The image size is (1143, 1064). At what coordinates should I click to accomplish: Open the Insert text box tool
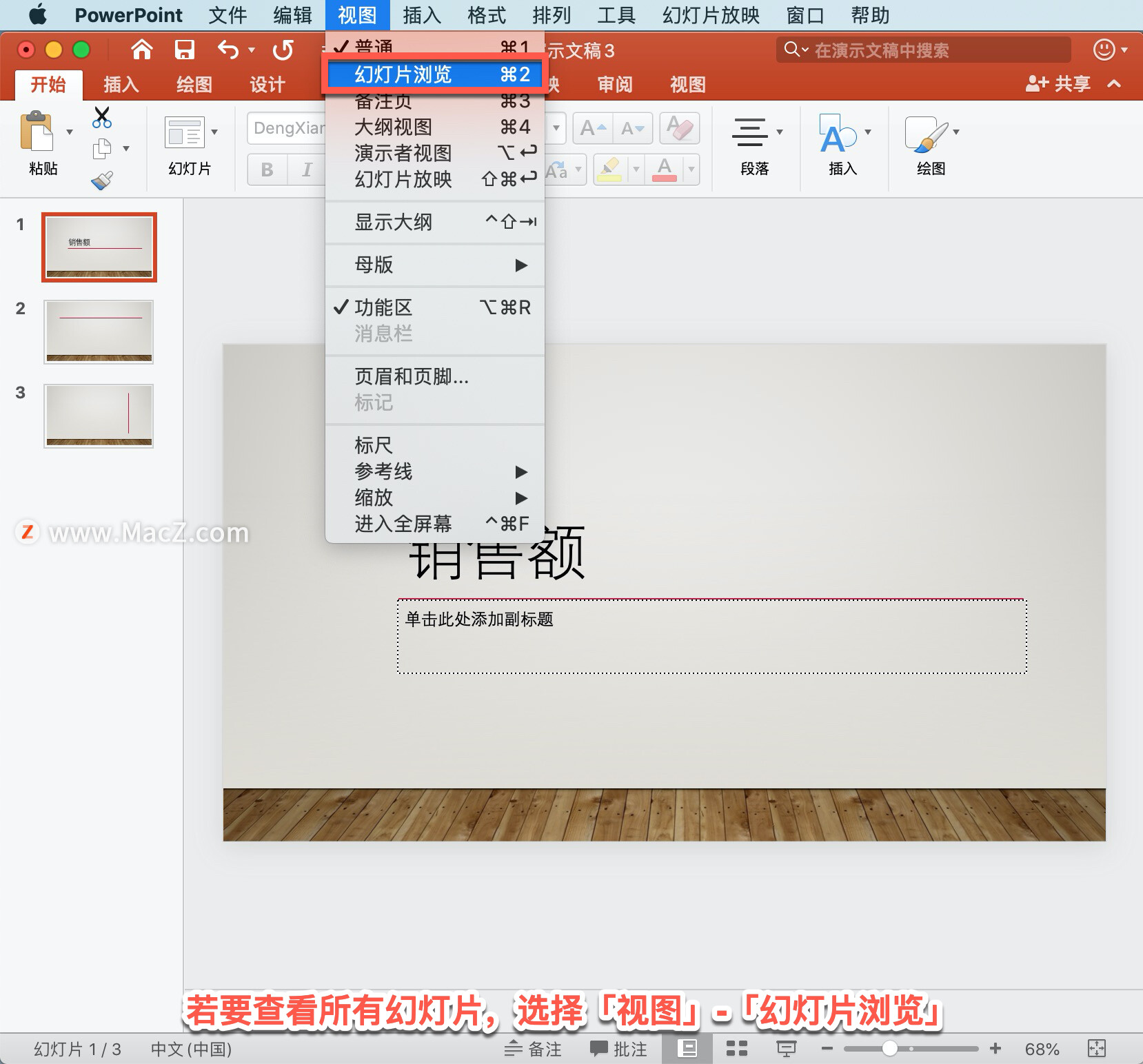click(x=837, y=133)
